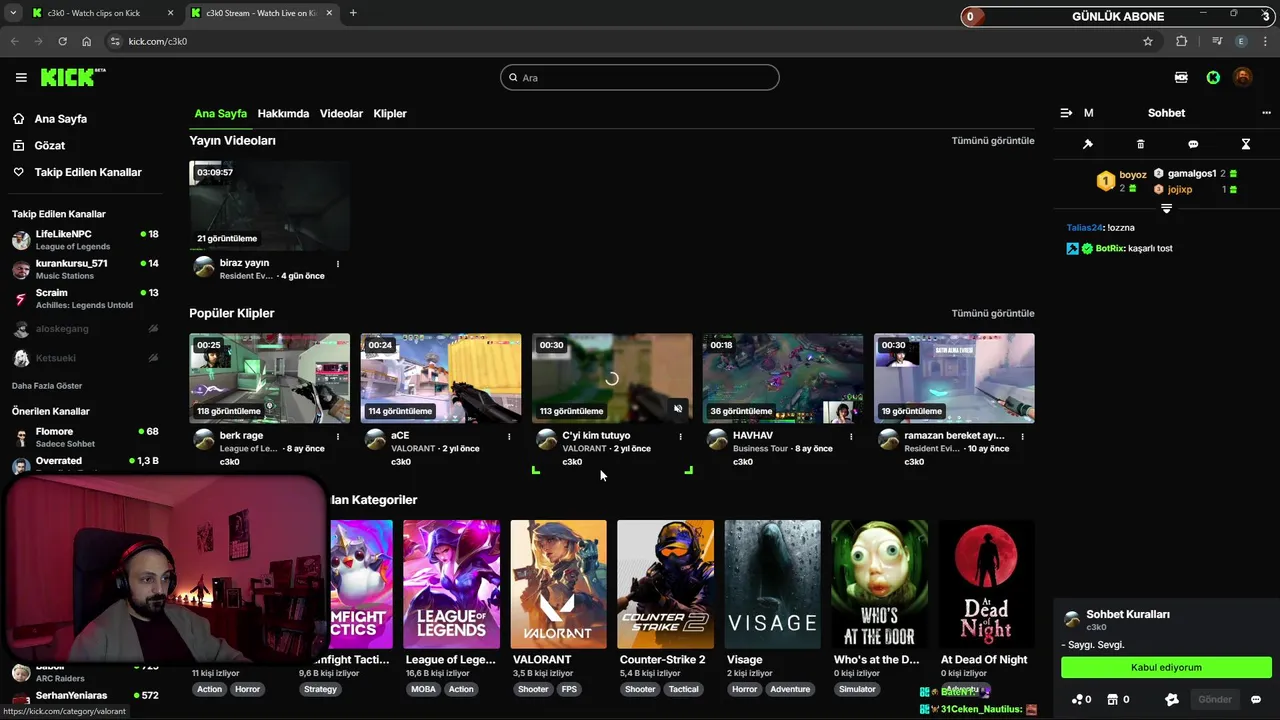Switch to the Hakkımda tab
Image resolution: width=1280 pixels, height=720 pixels.
283,113
